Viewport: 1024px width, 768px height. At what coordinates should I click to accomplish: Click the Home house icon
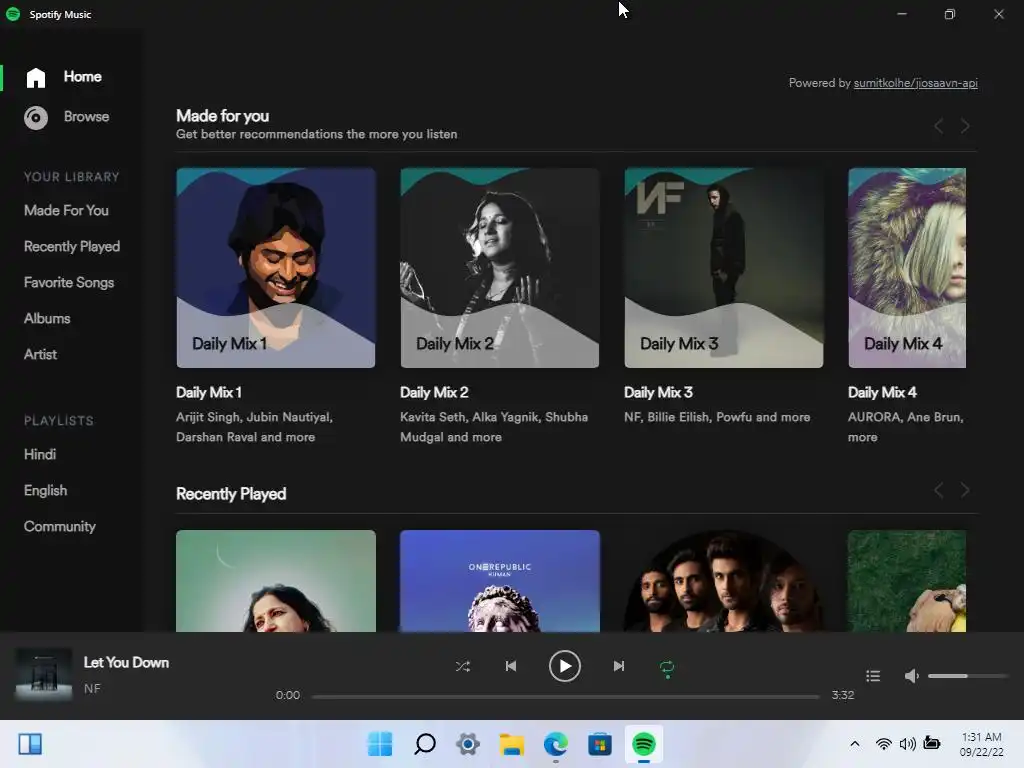tap(36, 78)
